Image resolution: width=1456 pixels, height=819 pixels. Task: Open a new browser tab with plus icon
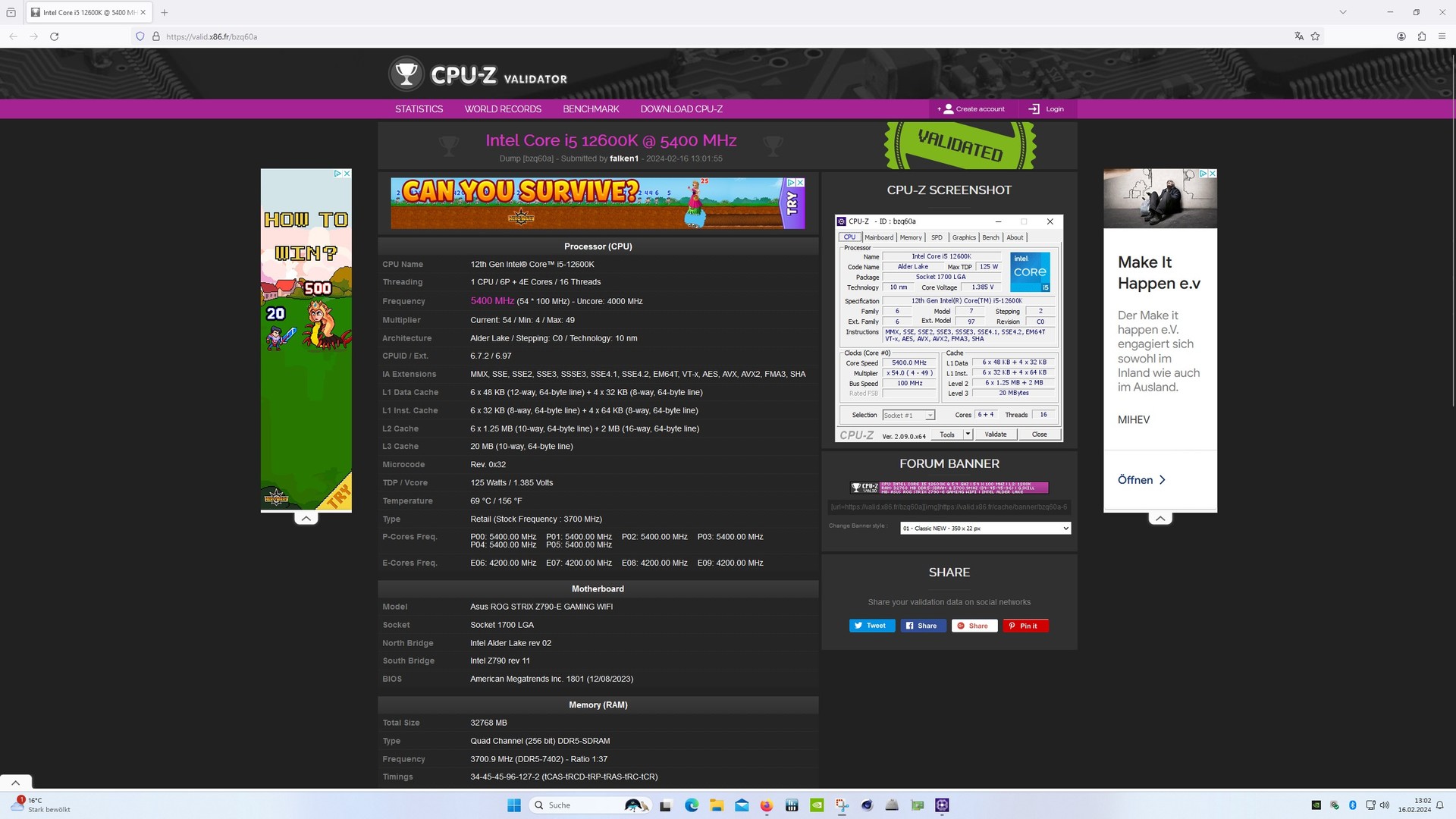(165, 12)
